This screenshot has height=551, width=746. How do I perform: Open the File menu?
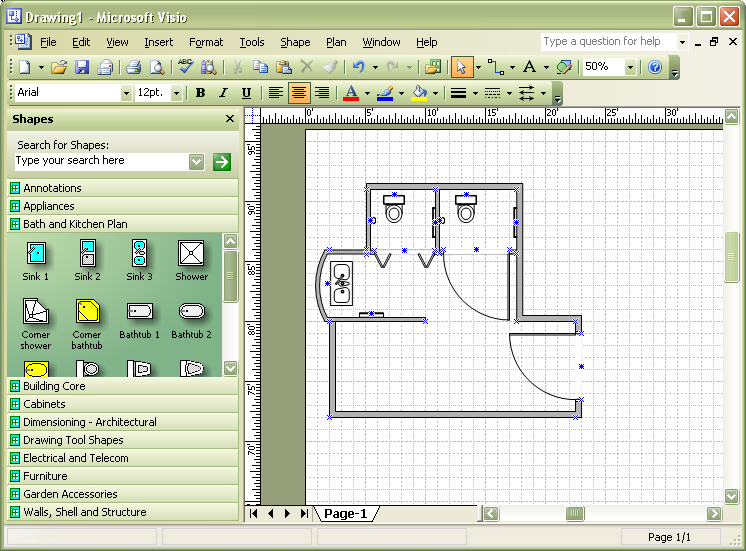[x=48, y=42]
